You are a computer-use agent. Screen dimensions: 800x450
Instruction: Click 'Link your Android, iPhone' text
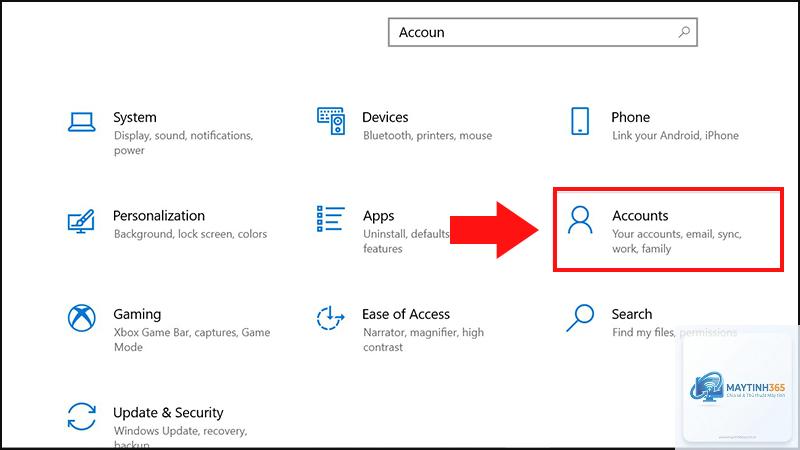click(x=676, y=136)
